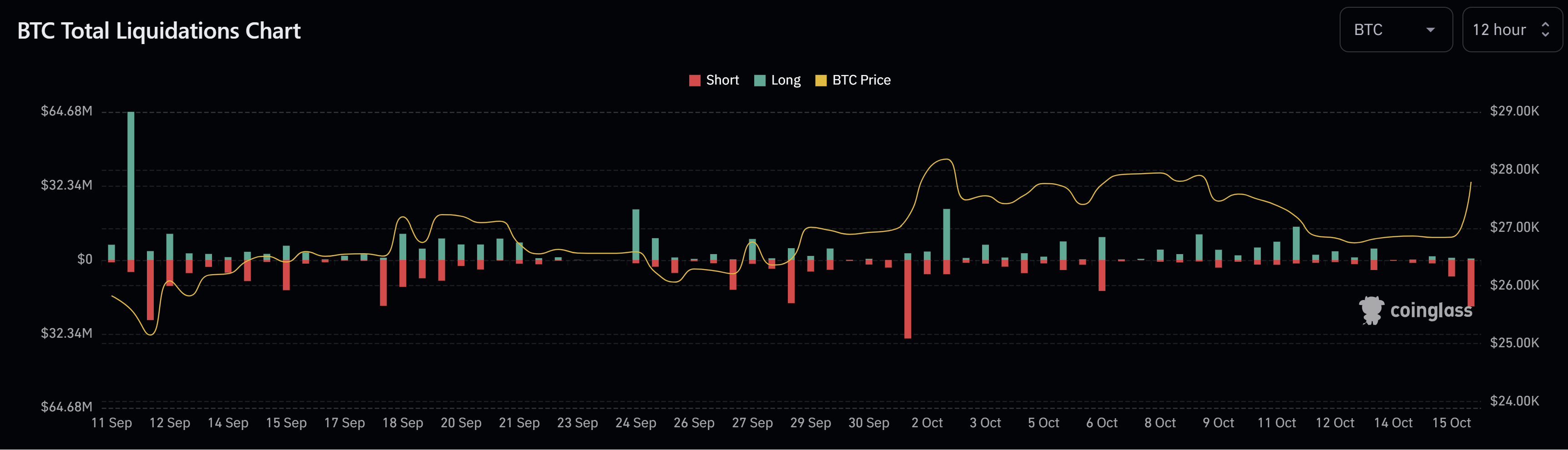This screenshot has width=1568, height=450.
Task: Click the downward chevron on the interval stepper
Action: pyautogui.click(x=1544, y=35)
